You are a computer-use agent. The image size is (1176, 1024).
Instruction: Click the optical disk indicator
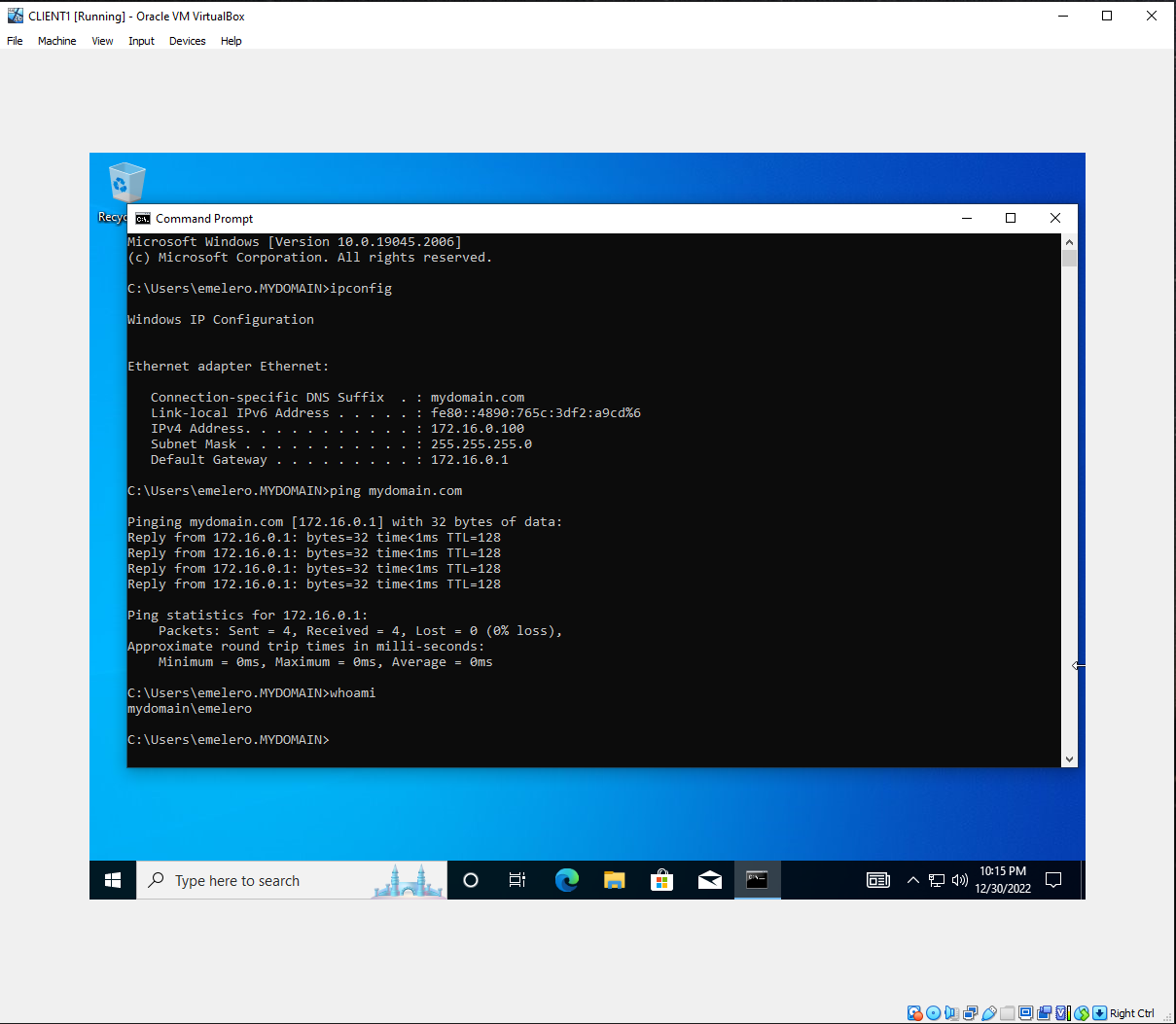pyautogui.click(x=934, y=1013)
